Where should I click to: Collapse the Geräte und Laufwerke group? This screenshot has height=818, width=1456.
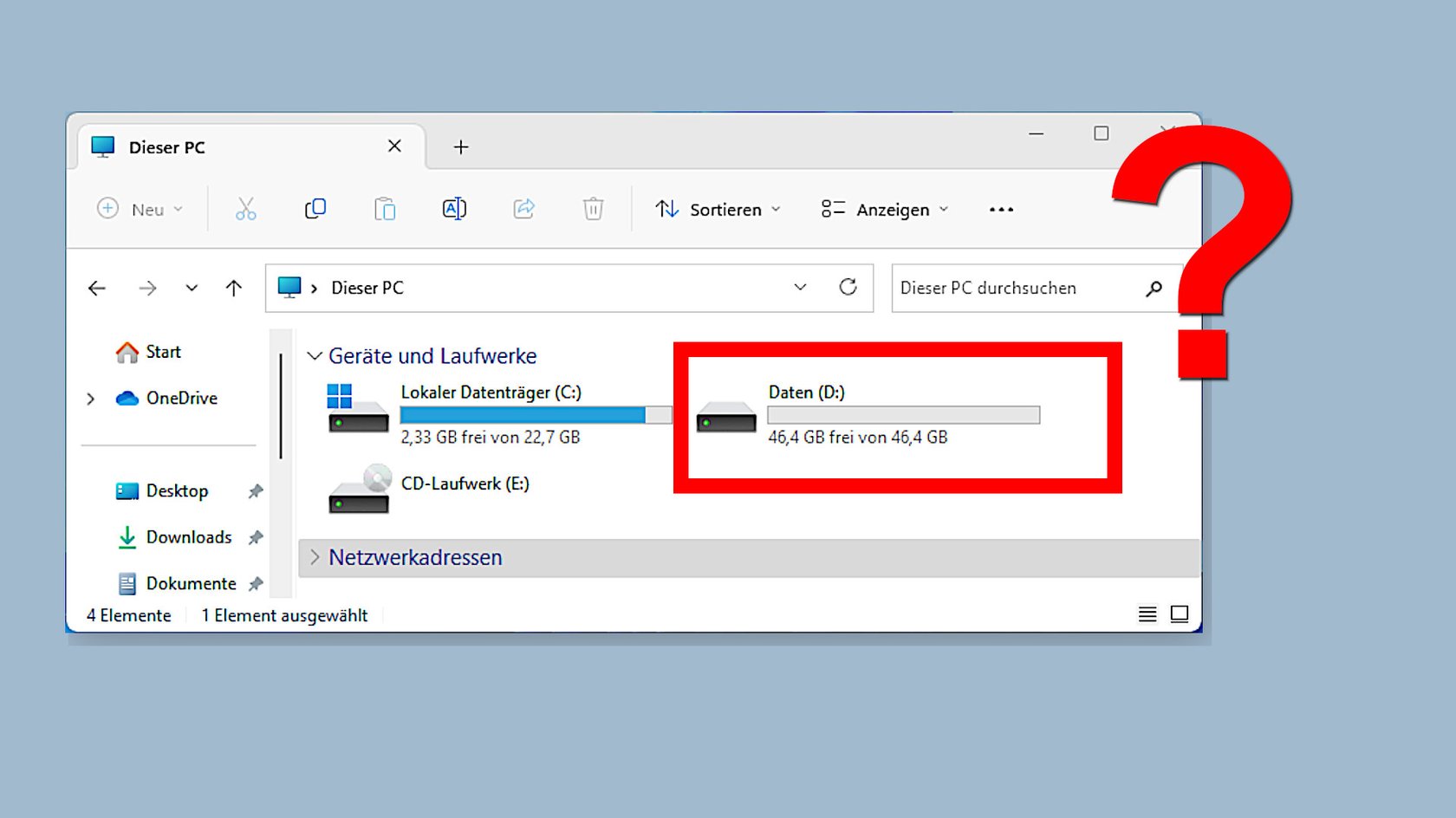coord(315,356)
